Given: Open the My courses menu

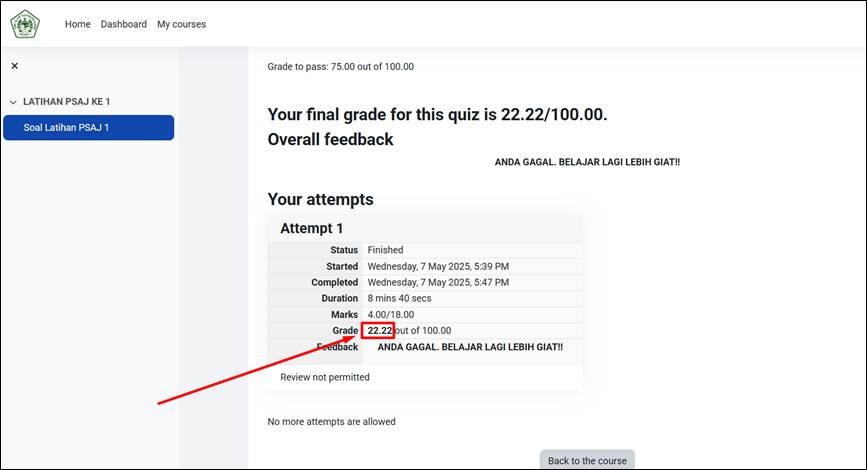Looking at the screenshot, I should [181, 24].
